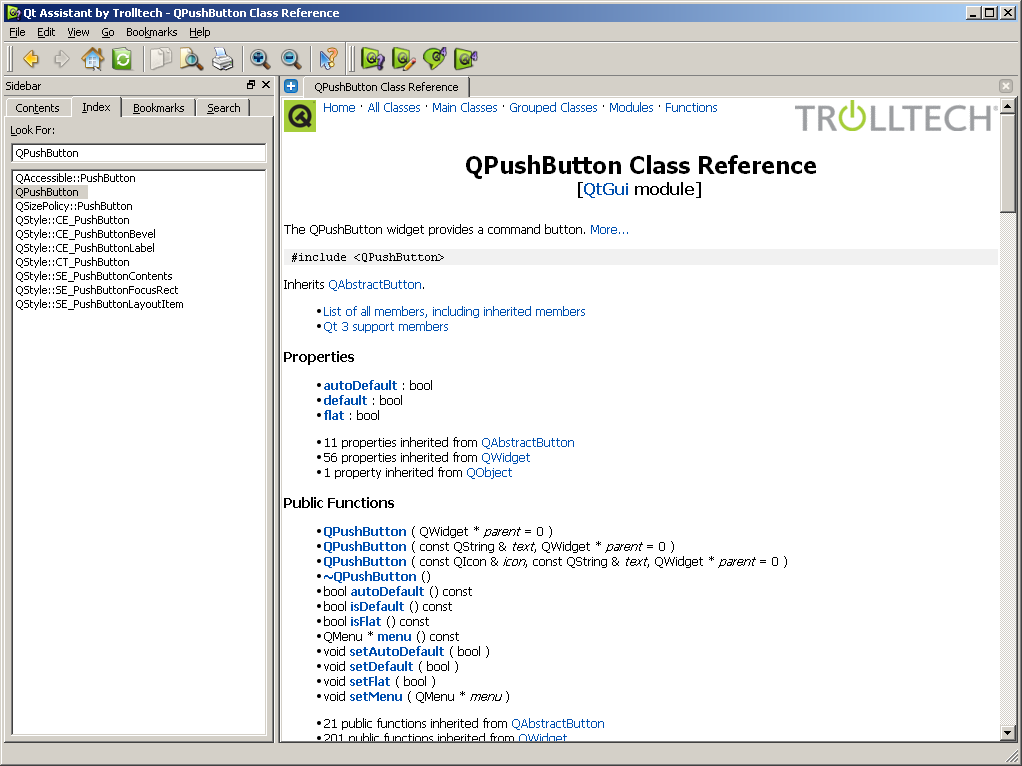Open the setMenu function link
This screenshot has width=1022, height=766.
tap(376, 696)
